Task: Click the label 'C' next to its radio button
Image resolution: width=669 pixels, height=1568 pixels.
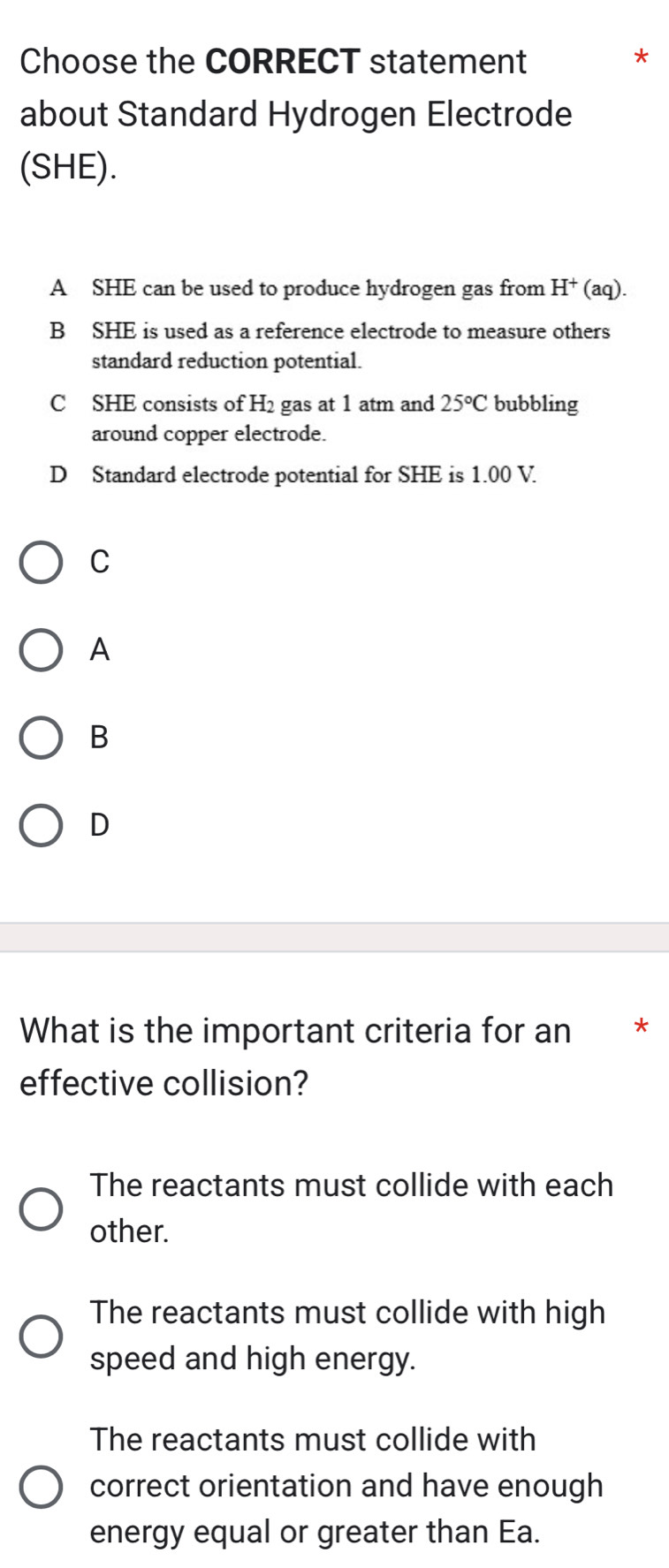Action: [98, 563]
